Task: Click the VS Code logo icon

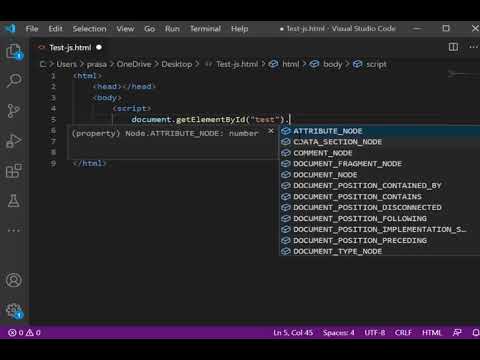Action: point(10,29)
